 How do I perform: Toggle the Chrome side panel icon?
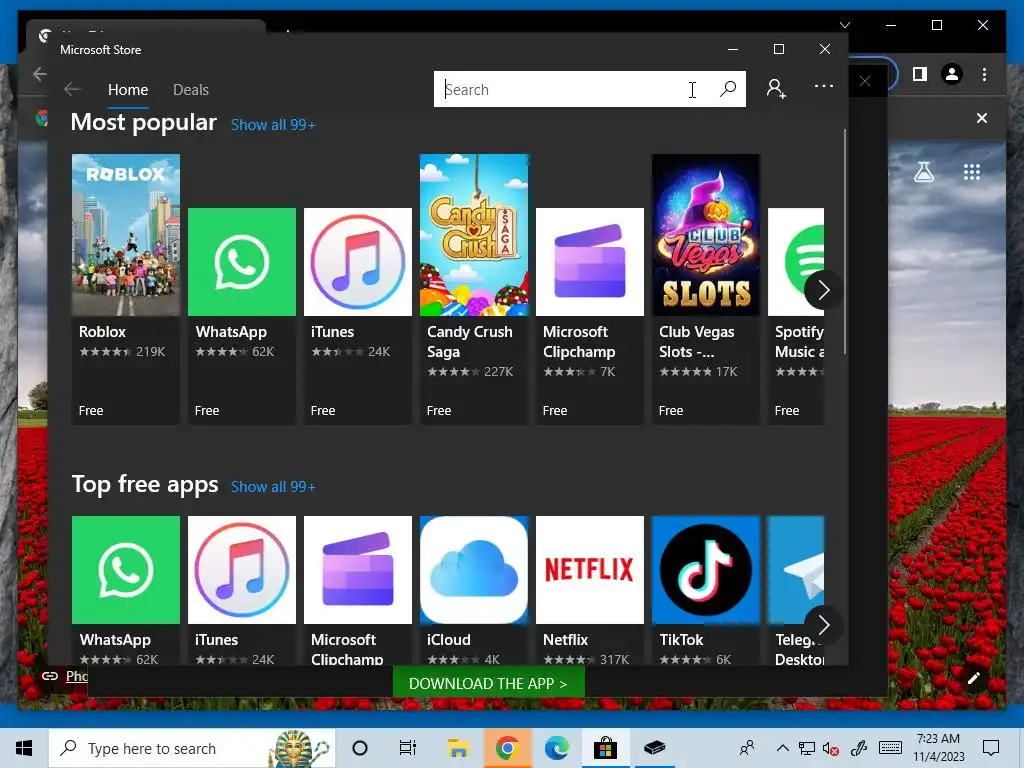pyautogui.click(x=920, y=74)
